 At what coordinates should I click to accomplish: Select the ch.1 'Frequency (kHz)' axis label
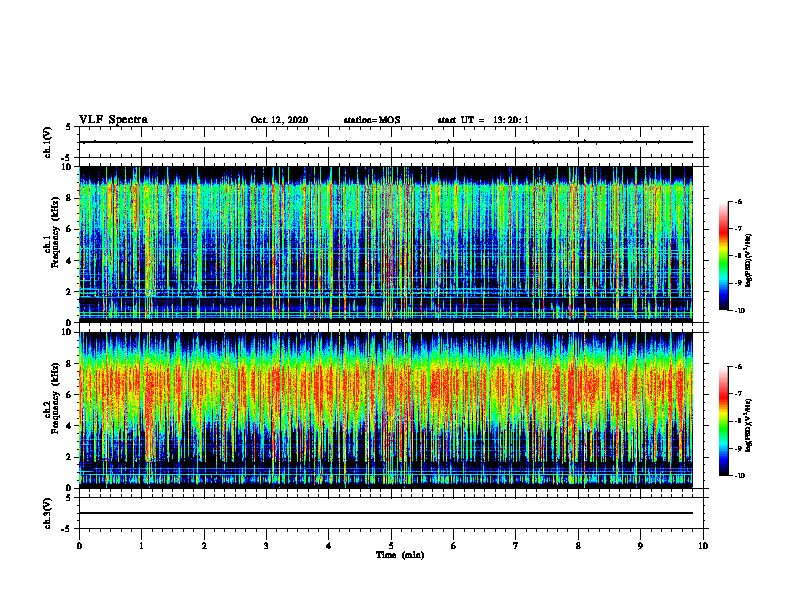point(55,233)
